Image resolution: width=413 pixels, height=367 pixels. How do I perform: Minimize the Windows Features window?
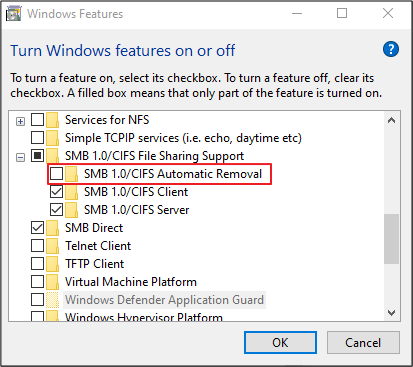coord(297,14)
